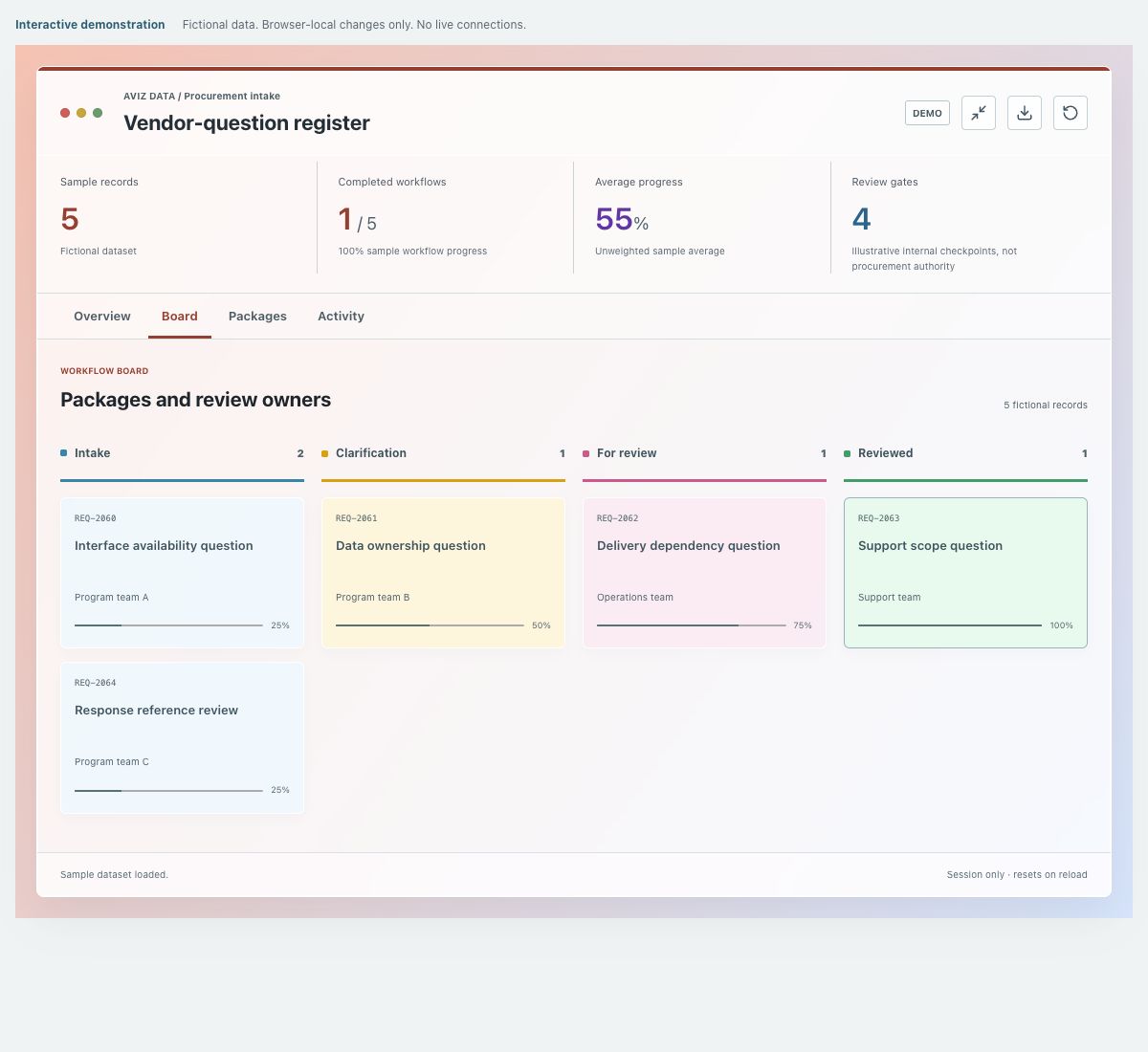Click the 75% progress bar on Delivery dependency
Viewport: 1148px width, 1052px height.
click(x=691, y=625)
